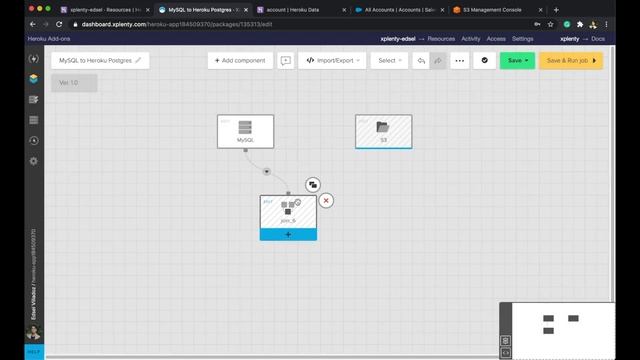640x360 pixels.
Task: Bookmark page with star icon
Action: pyautogui.click(x=550, y=24)
